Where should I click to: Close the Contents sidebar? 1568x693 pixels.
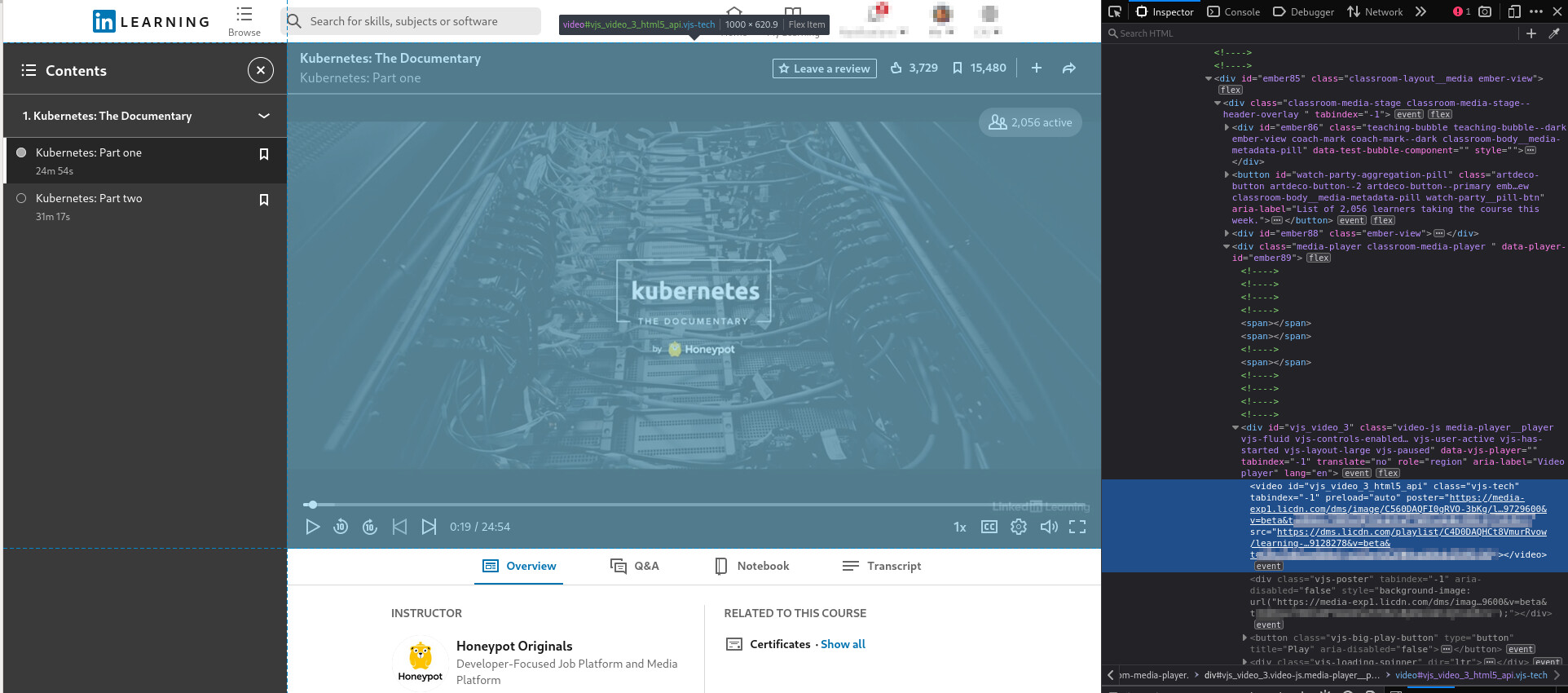pos(260,70)
